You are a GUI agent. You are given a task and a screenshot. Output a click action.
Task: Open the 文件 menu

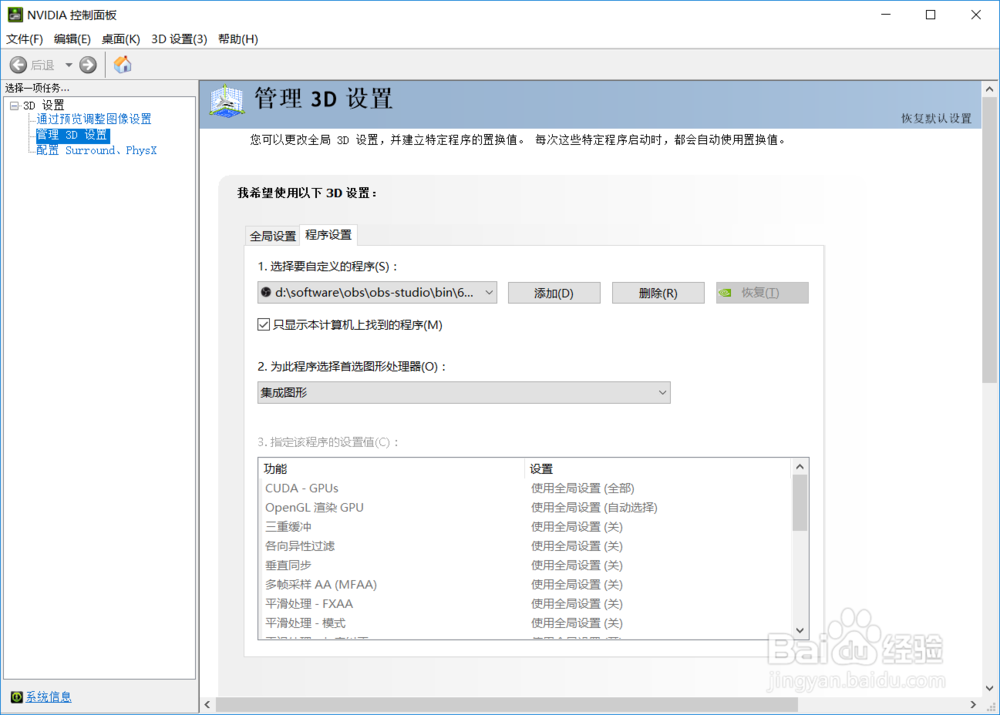pos(22,39)
